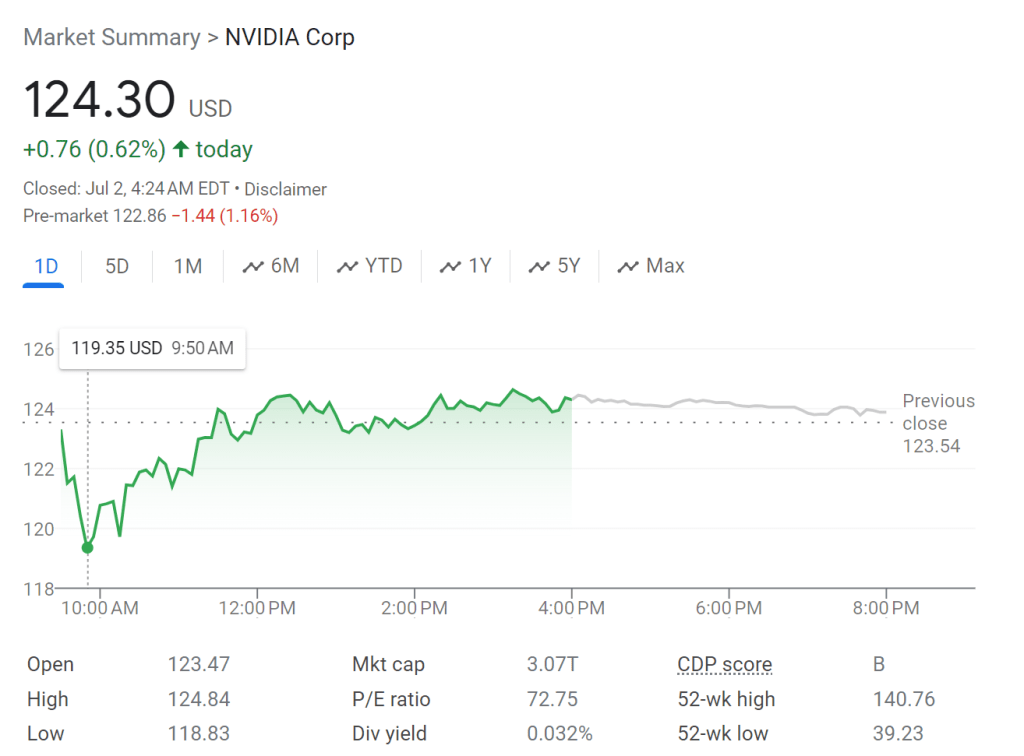The height and width of the screenshot is (756, 1024).
Task: Click the Max trend line icon
Action: tap(628, 267)
